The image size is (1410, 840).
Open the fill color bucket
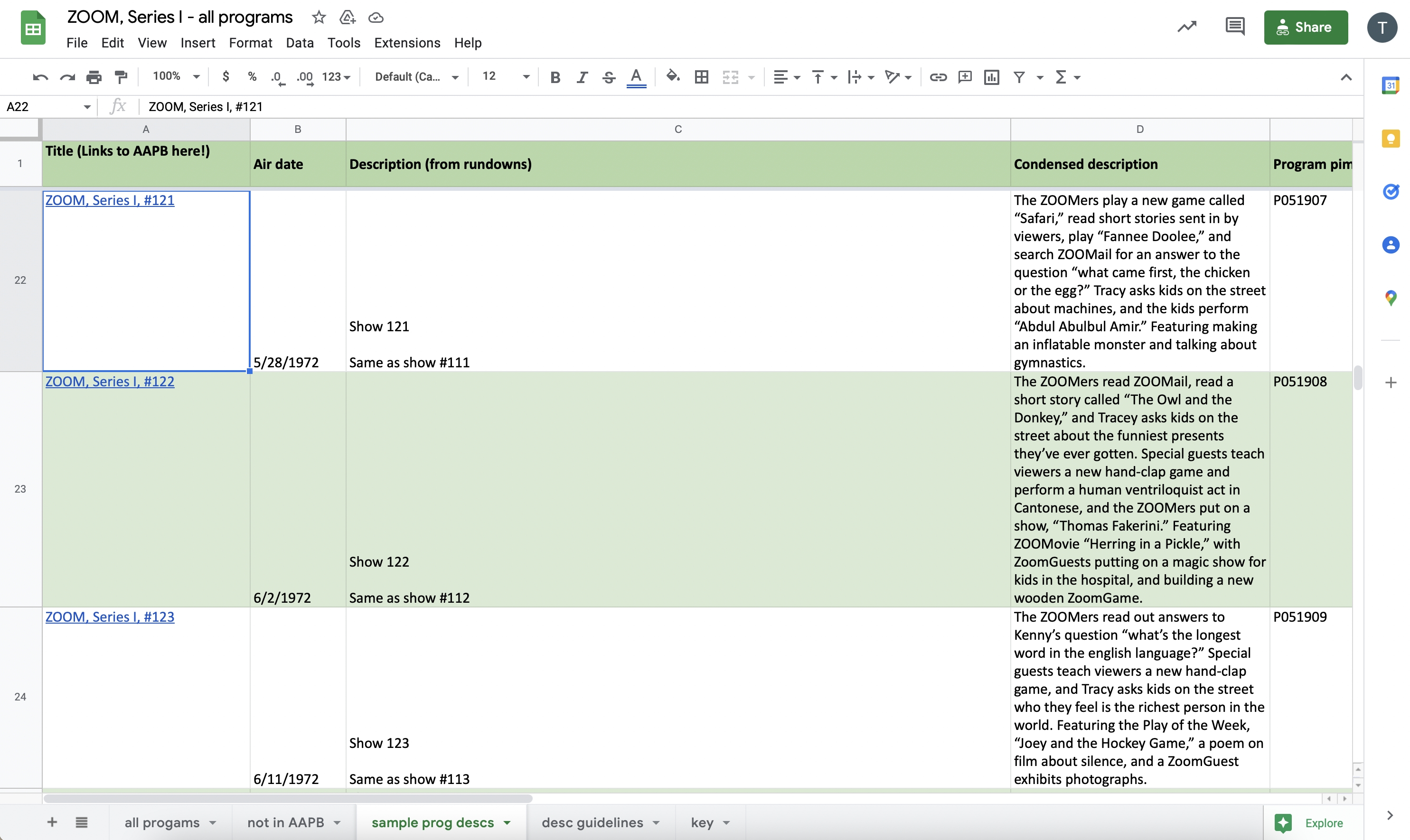(672, 76)
